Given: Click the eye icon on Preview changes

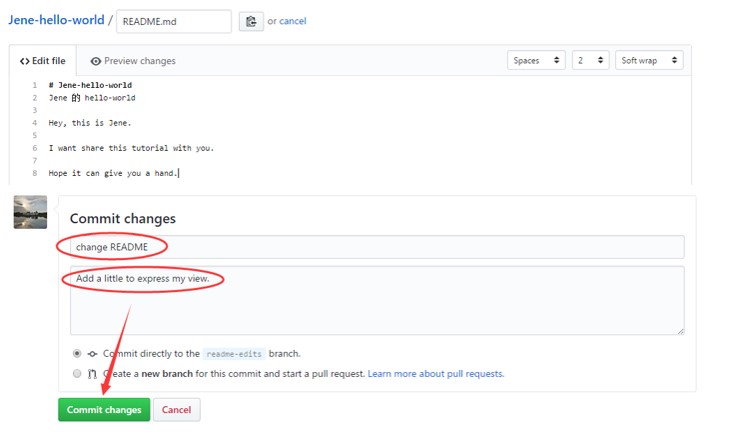Looking at the screenshot, I should click(96, 61).
